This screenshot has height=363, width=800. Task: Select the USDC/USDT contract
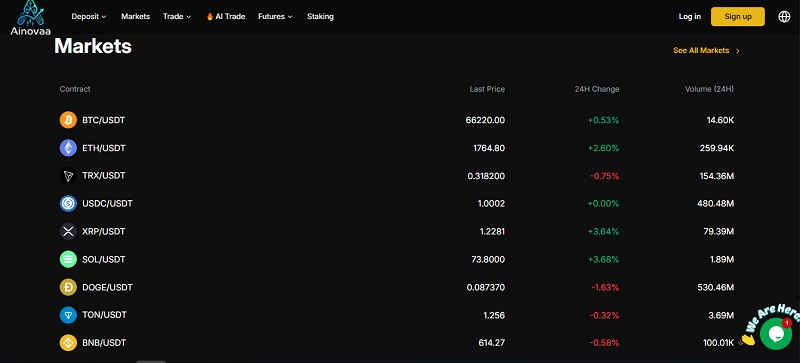pos(107,204)
